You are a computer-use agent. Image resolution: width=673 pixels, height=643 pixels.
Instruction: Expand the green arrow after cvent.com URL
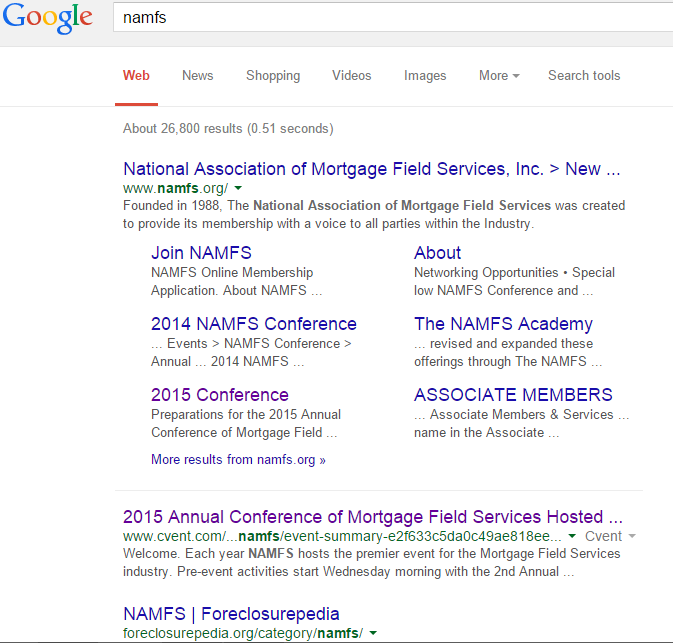pos(572,536)
